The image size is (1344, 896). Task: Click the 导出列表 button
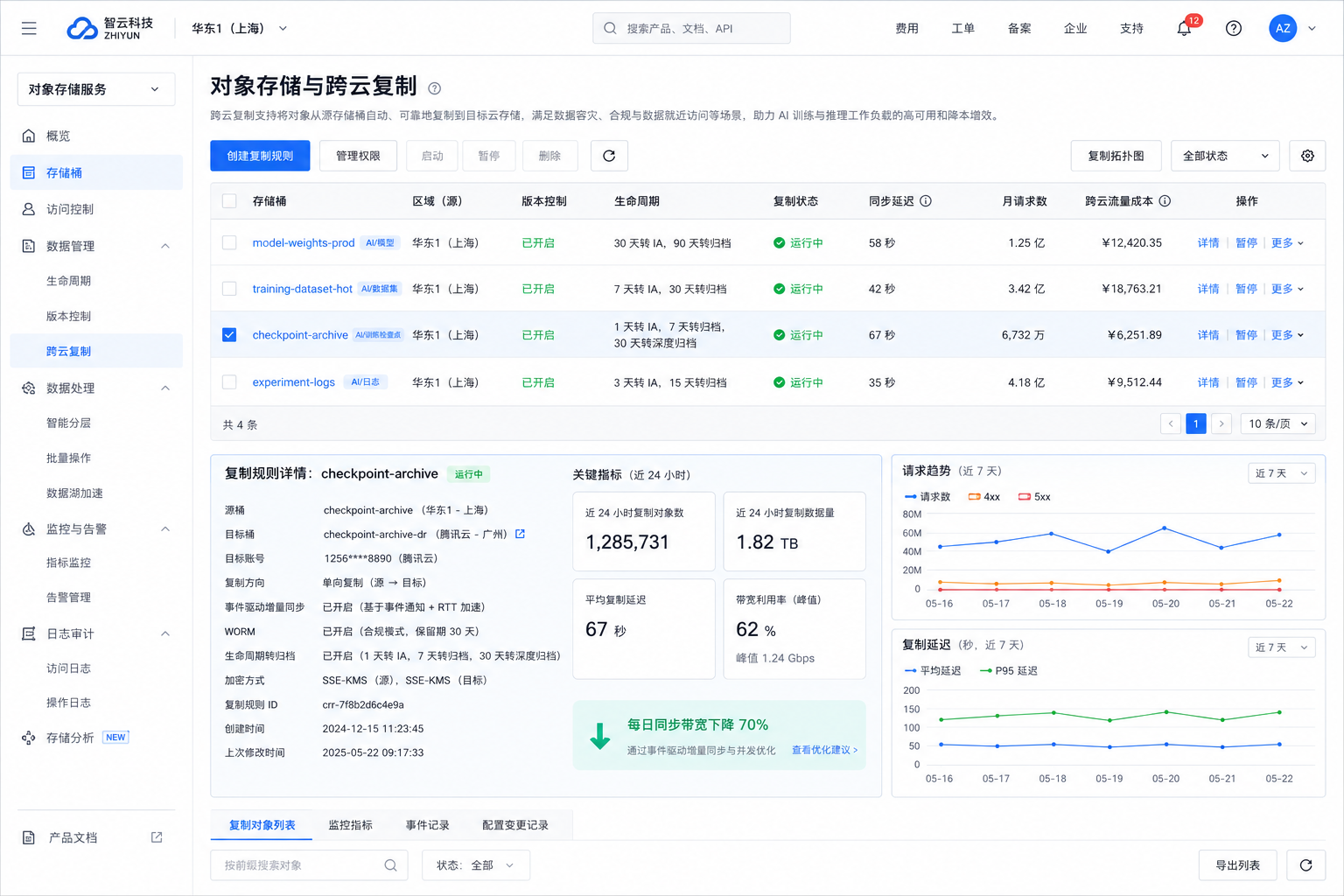click(1237, 865)
